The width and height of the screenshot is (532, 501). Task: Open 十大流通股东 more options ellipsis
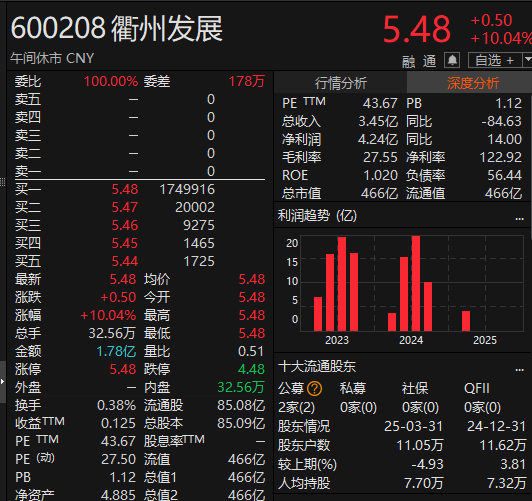[x=519, y=370]
